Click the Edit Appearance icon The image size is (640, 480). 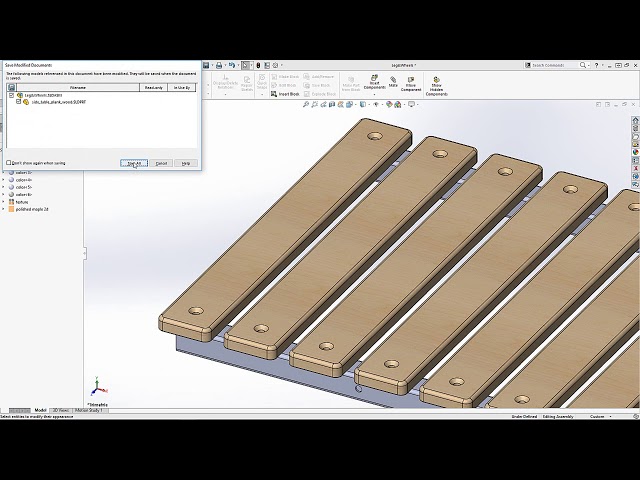pos(389,104)
